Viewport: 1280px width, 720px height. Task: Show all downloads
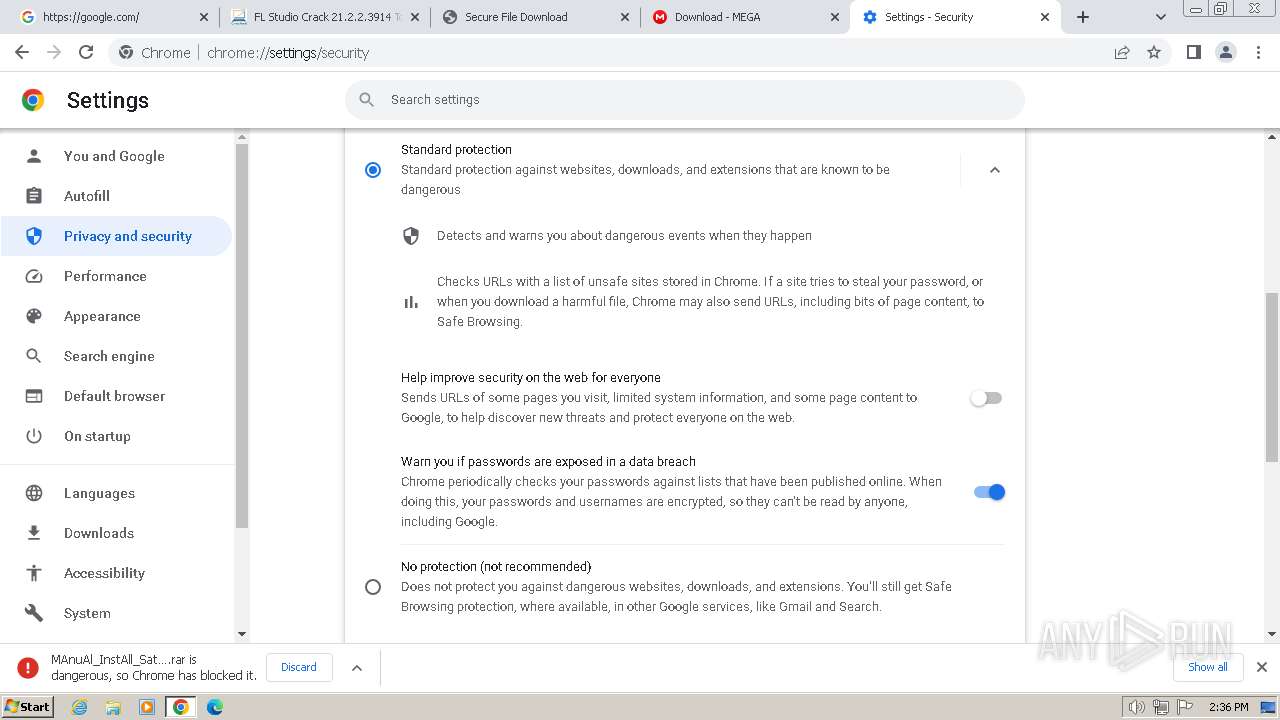pos(1208,667)
